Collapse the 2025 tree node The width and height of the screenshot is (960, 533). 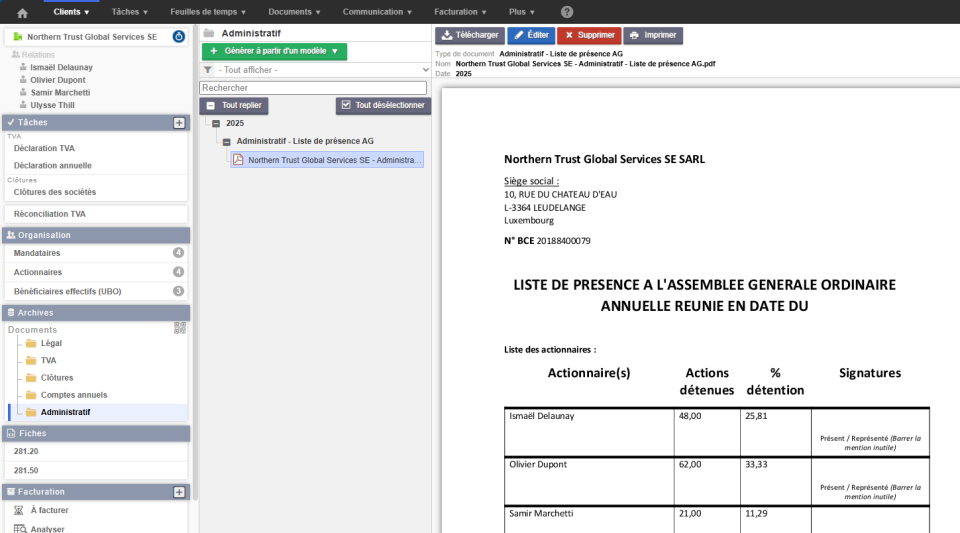(x=216, y=124)
